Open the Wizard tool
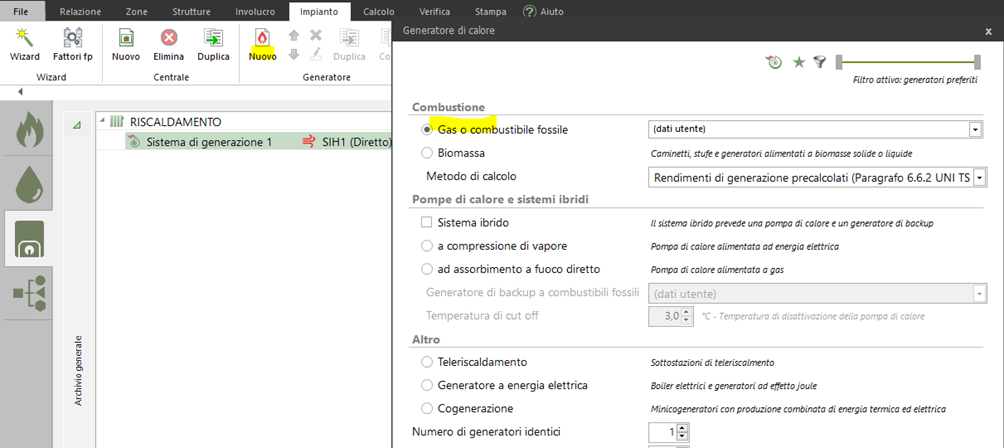The width and height of the screenshot is (1004, 448). pos(25,43)
